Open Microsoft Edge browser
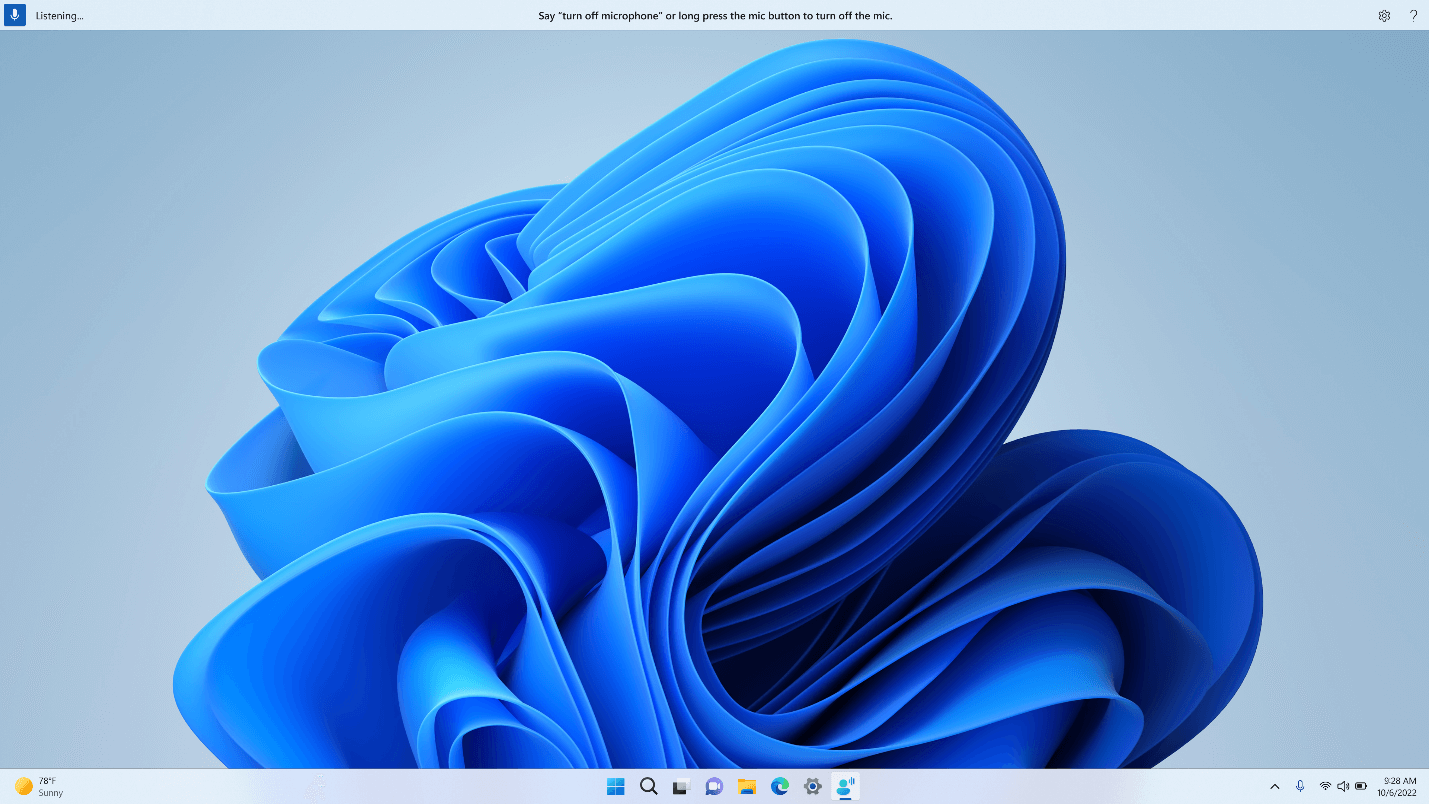Image resolution: width=1429 pixels, height=804 pixels. 779,787
